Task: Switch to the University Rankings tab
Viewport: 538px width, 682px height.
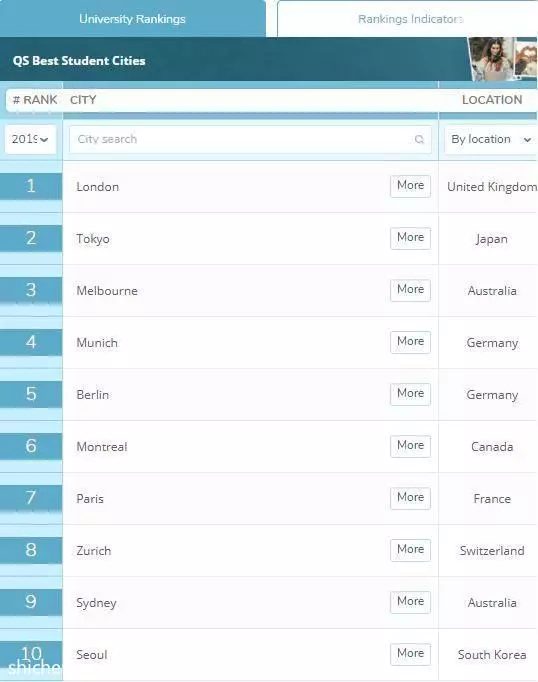Action: click(132, 19)
